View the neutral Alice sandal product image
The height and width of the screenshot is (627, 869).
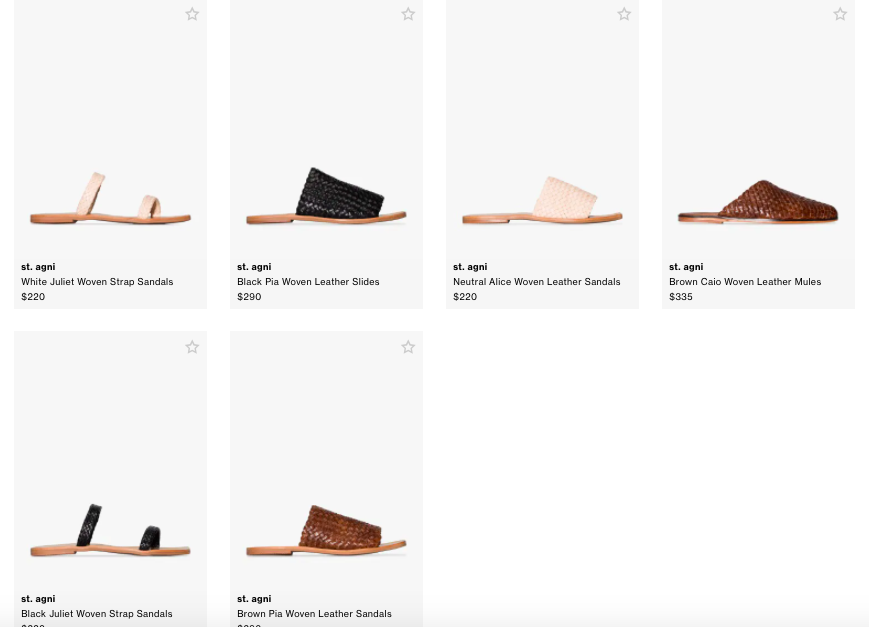click(x=543, y=200)
